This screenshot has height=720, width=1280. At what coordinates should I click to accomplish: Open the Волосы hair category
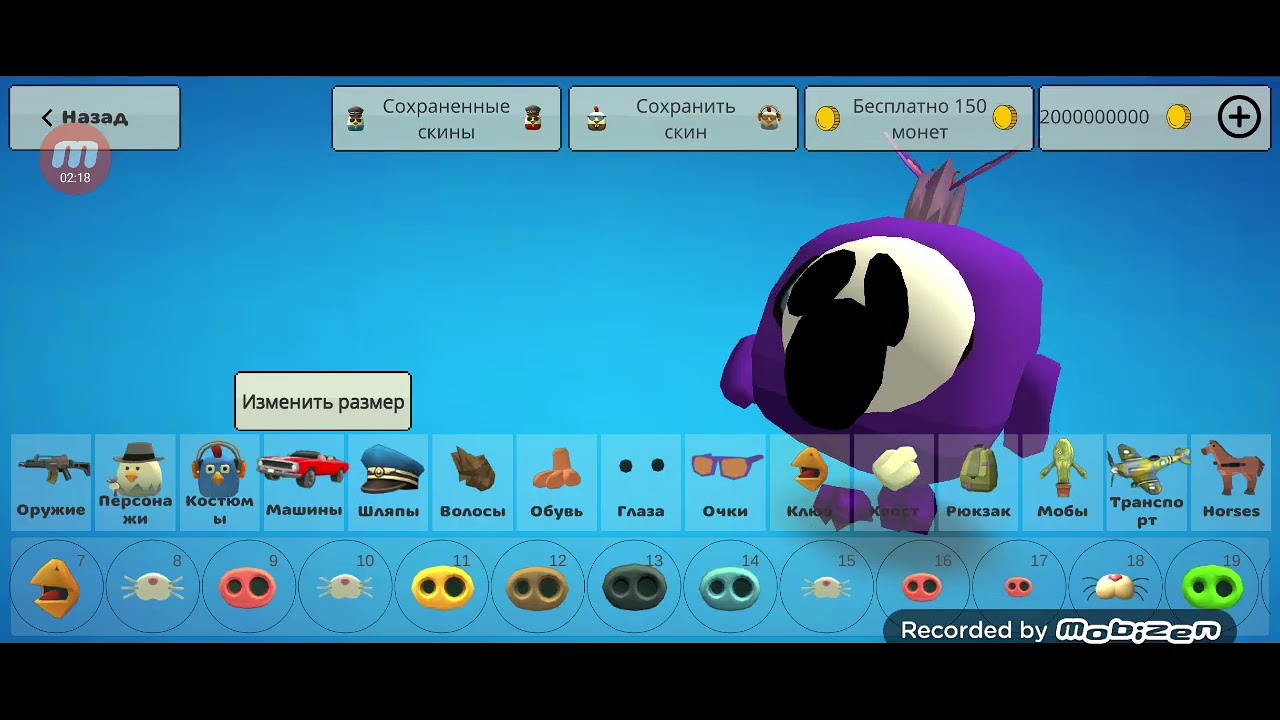click(472, 482)
